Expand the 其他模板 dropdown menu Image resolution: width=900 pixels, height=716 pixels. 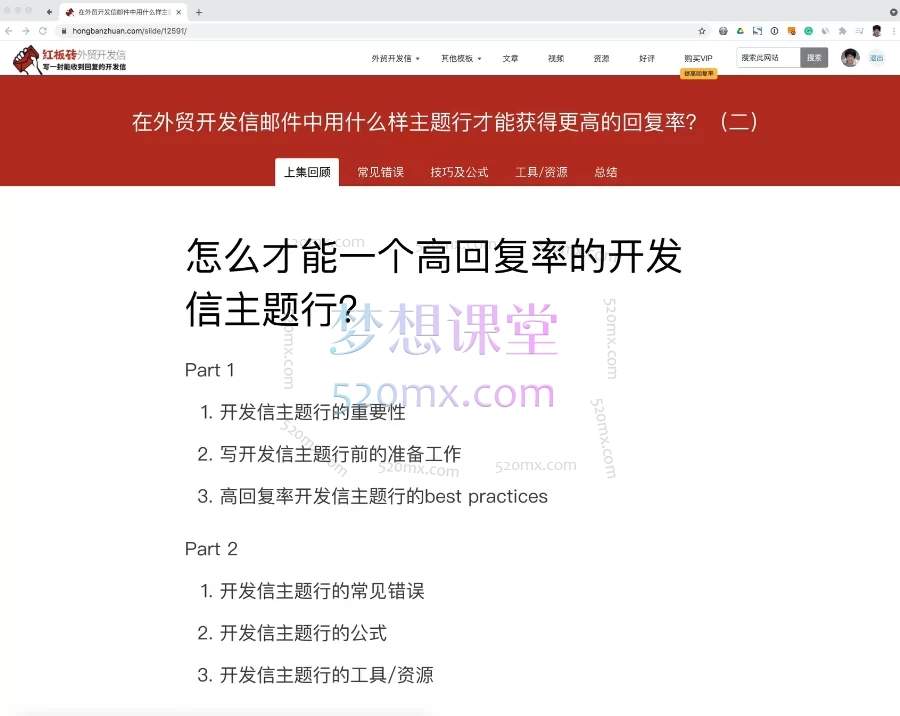tap(459, 58)
